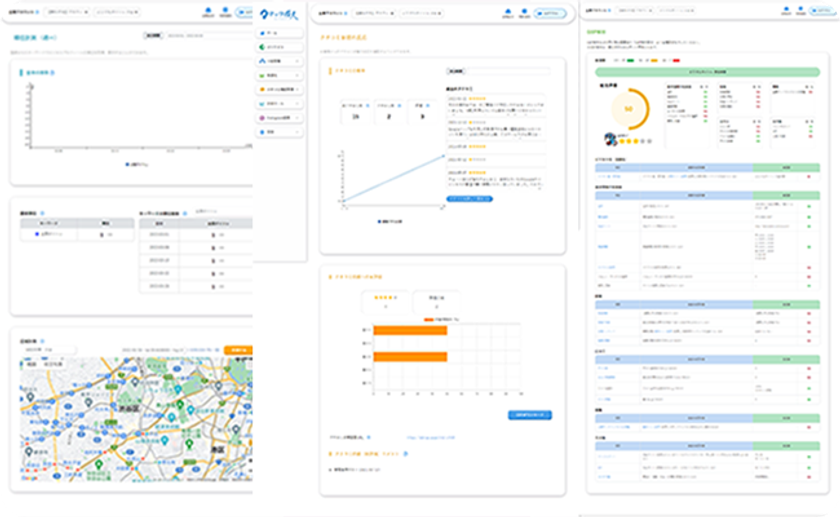Click the gold star rating below the gauge
This screenshot has width=840, height=517.
635,141
